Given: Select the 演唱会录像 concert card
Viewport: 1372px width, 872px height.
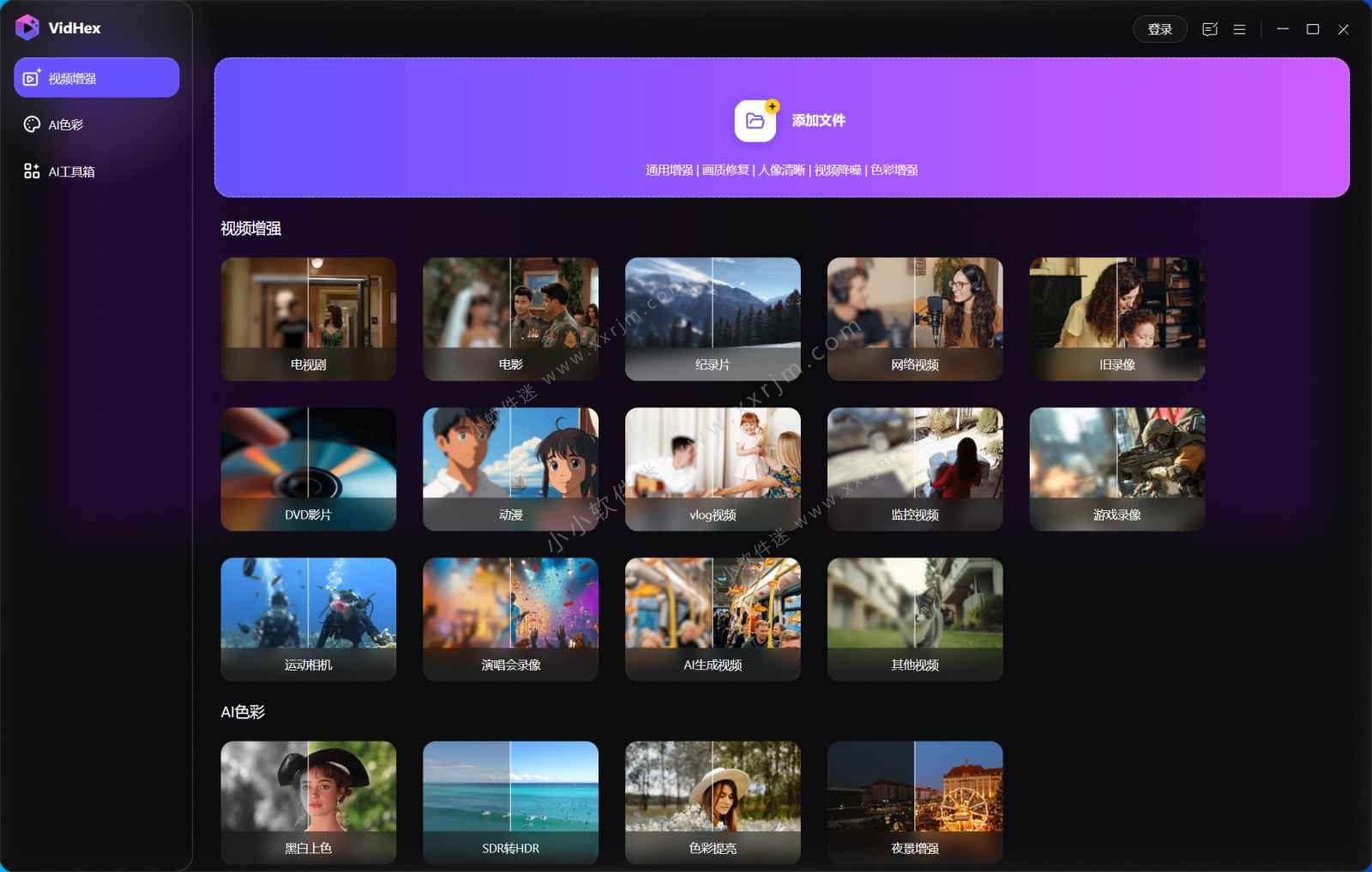Looking at the screenshot, I should coord(511,619).
